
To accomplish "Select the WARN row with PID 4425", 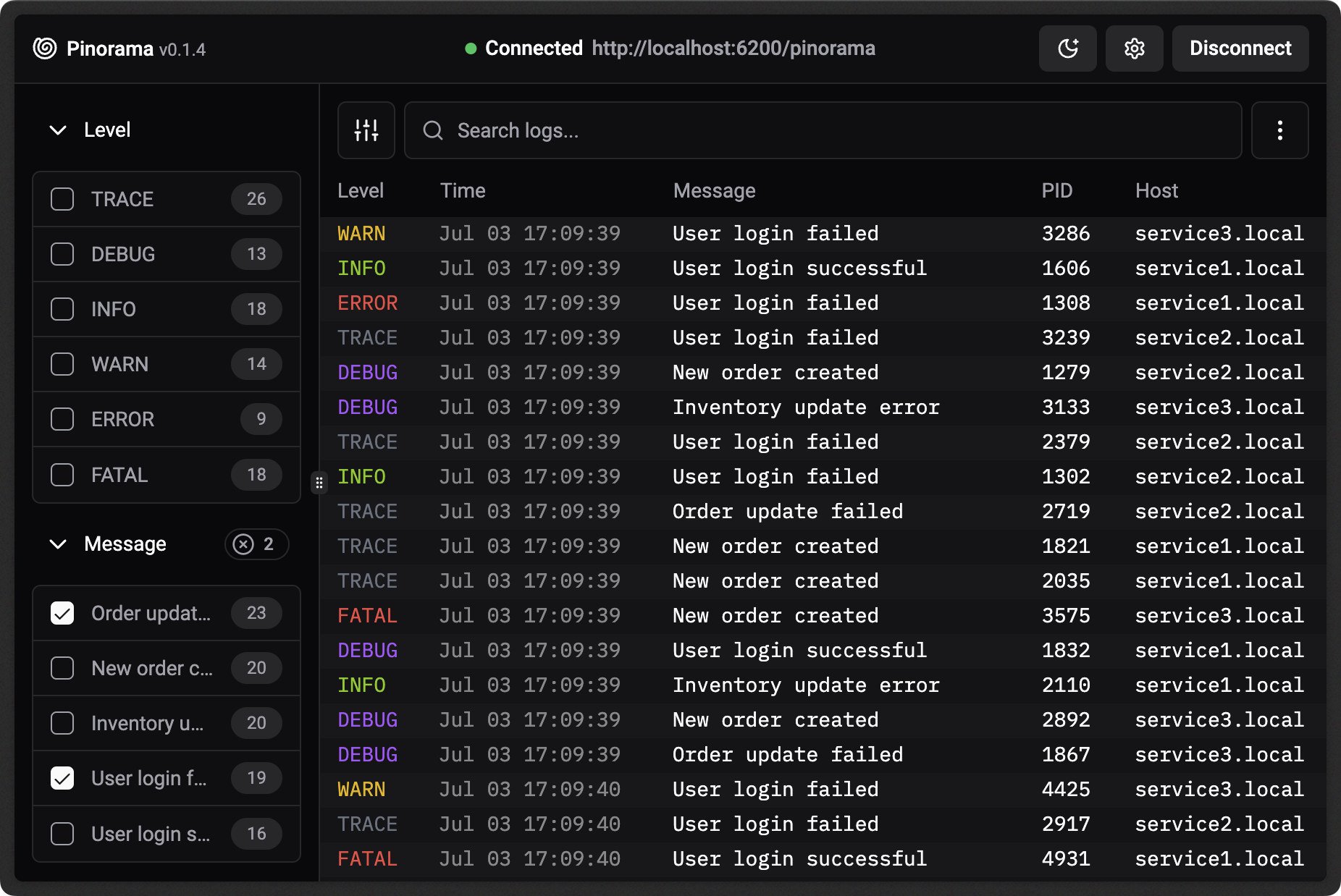I will pos(823,790).
